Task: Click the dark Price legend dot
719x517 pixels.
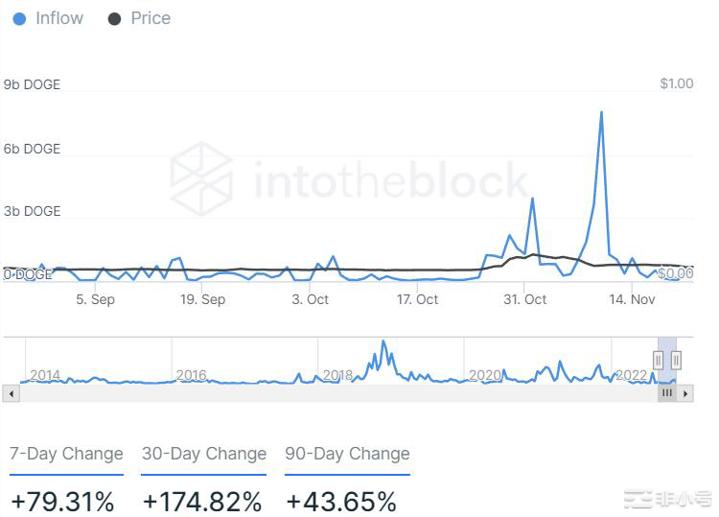Action: [x=114, y=18]
